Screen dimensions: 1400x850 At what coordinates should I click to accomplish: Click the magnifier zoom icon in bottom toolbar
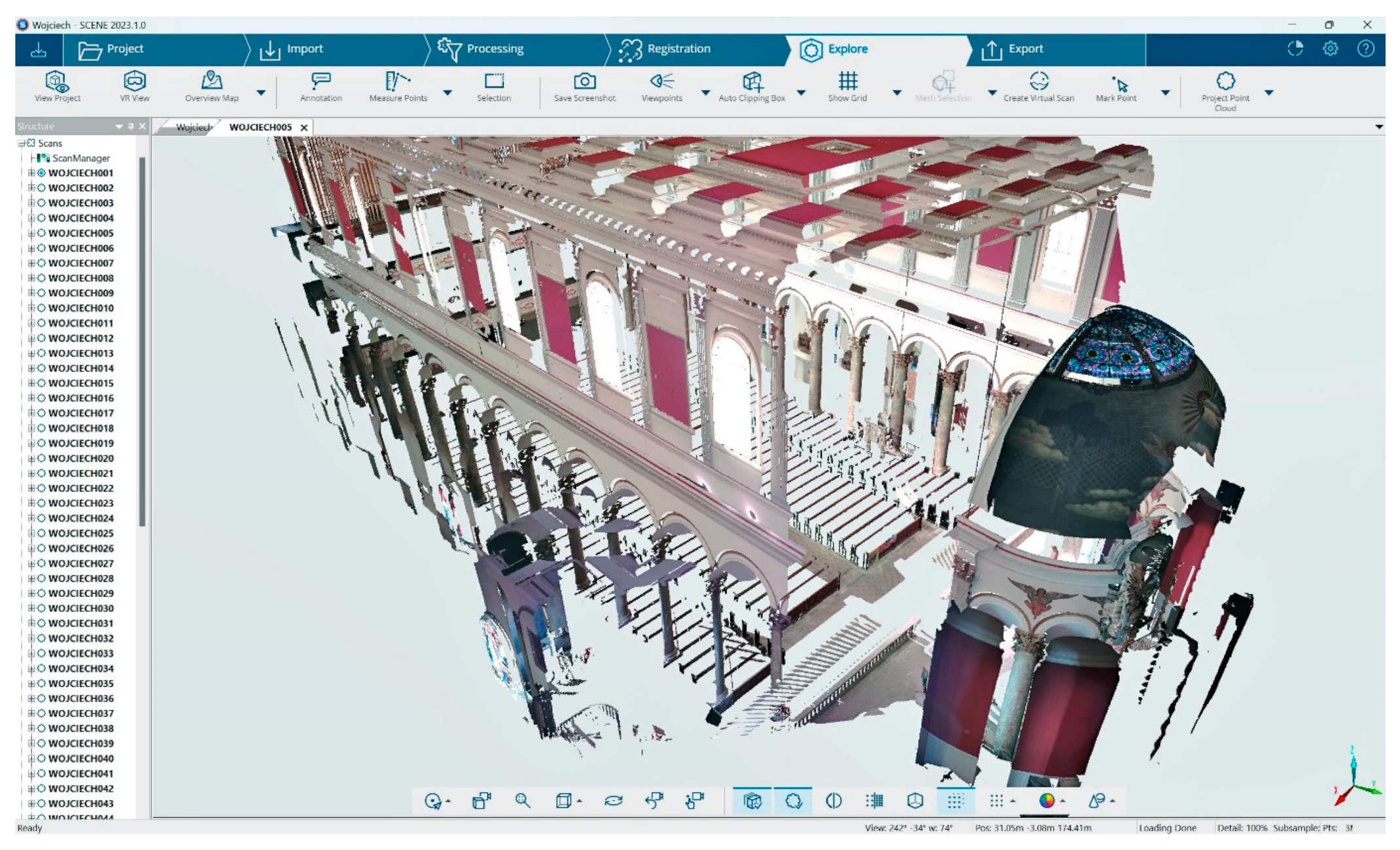522,800
